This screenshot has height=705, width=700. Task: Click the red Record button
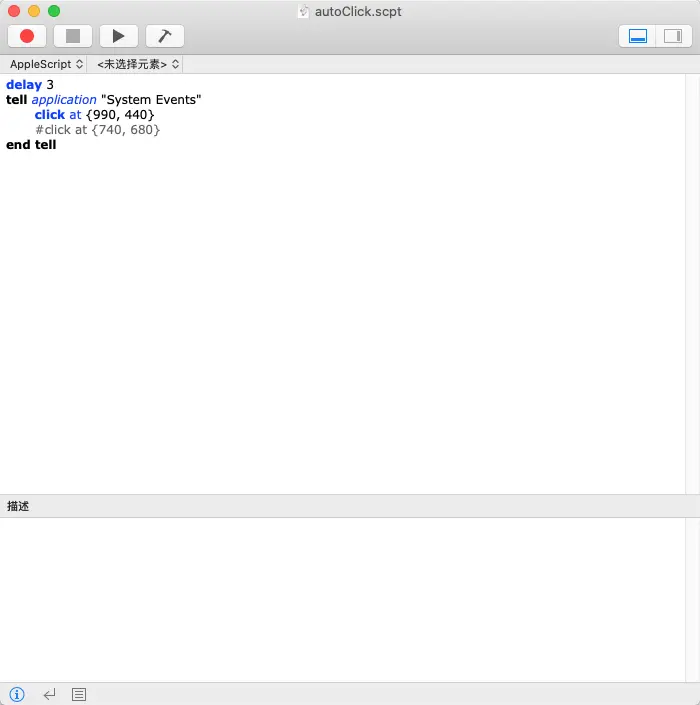pyautogui.click(x=27, y=36)
